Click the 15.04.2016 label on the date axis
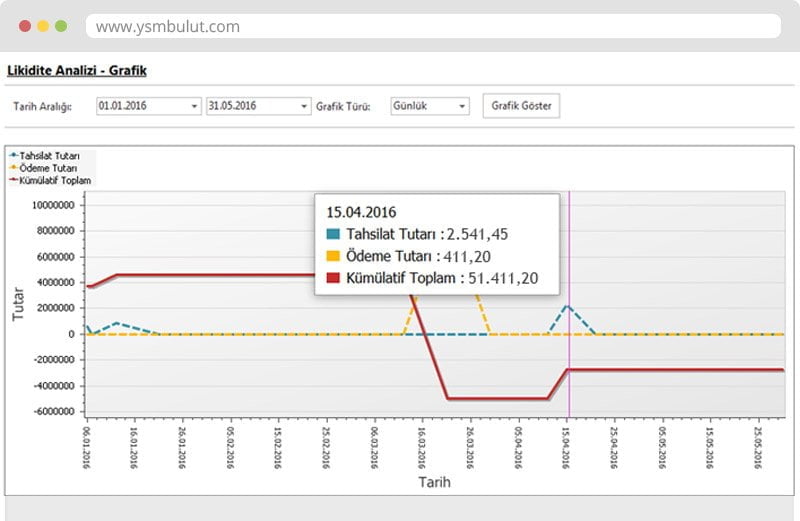800x521 pixels. coord(567,445)
